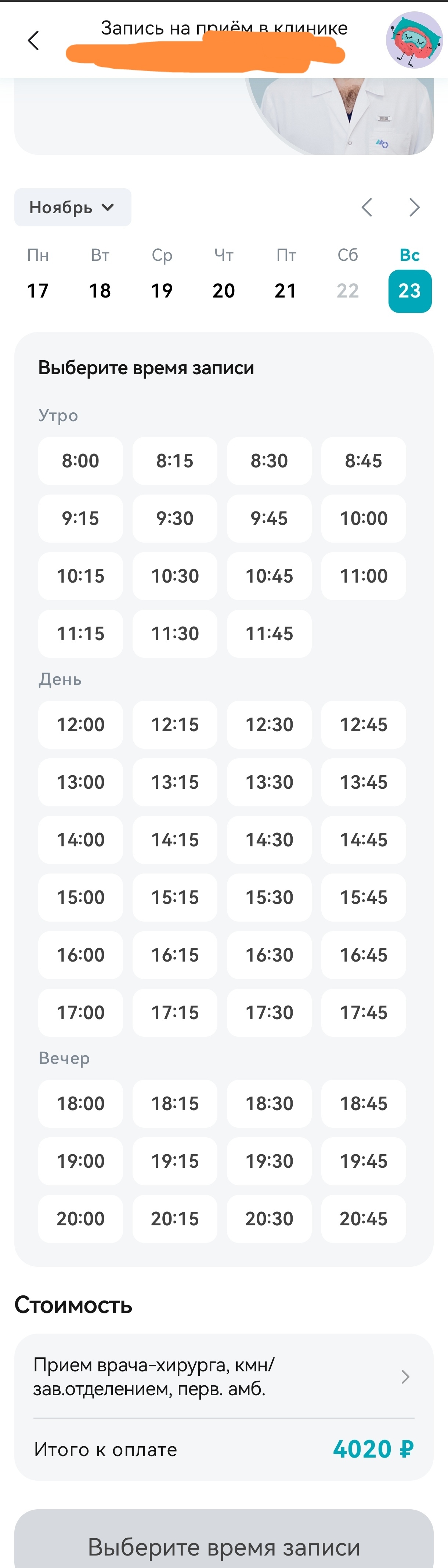Image resolution: width=448 pixels, height=1568 pixels.
Task: Expand the surgeon appointment service details chevron
Action: pyautogui.click(x=405, y=1377)
